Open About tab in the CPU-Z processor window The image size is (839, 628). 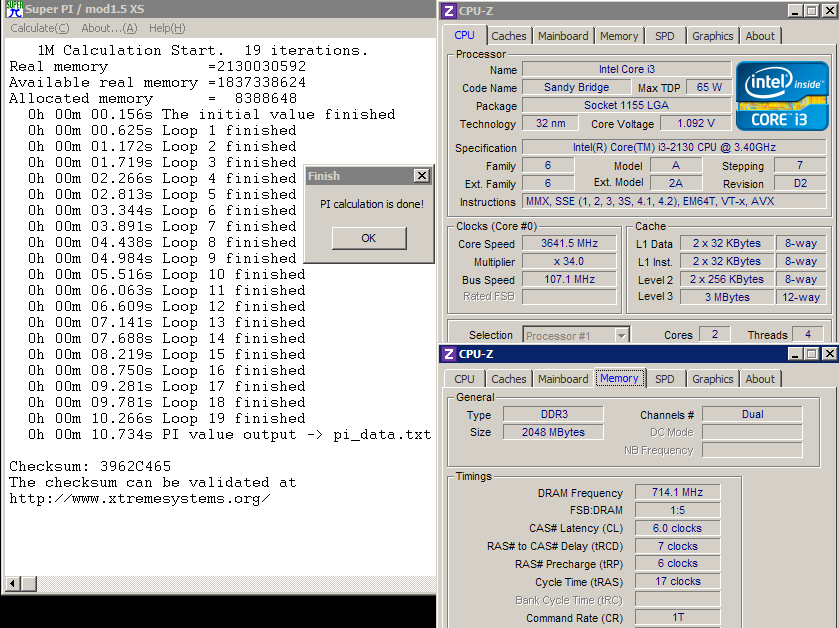pos(760,36)
